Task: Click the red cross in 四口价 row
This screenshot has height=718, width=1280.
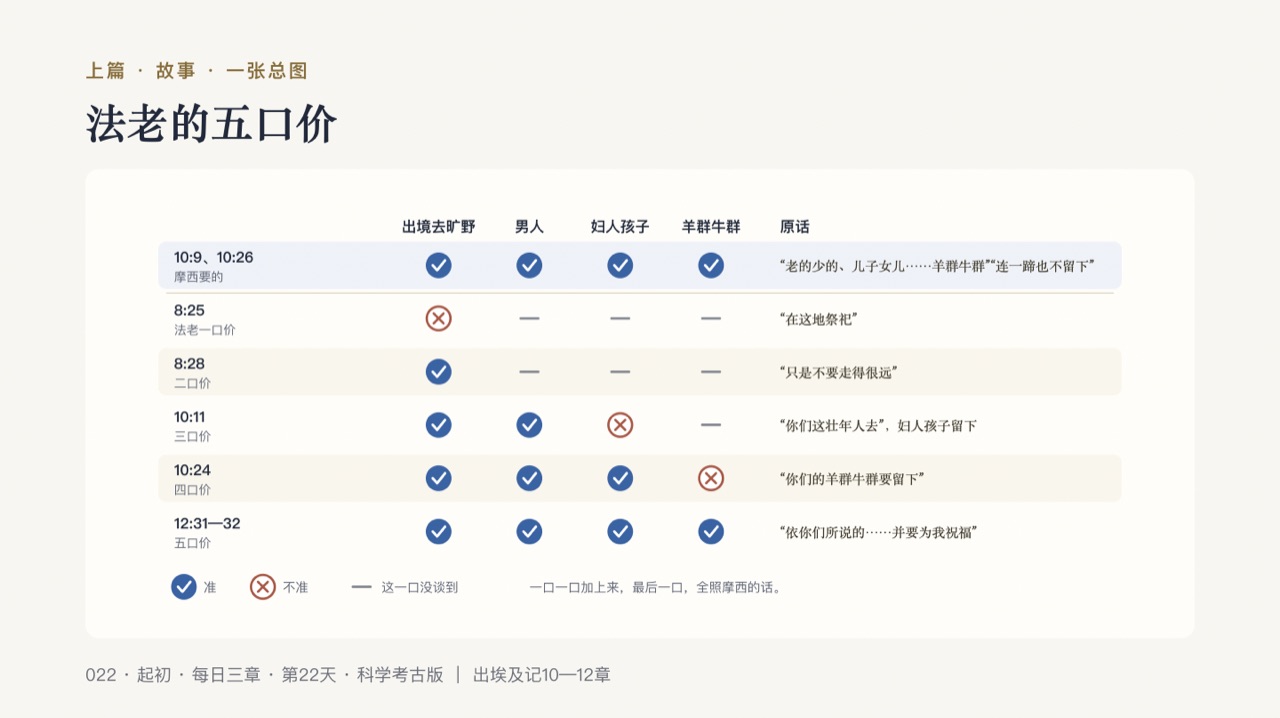Action: pyautogui.click(x=711, y=478)
